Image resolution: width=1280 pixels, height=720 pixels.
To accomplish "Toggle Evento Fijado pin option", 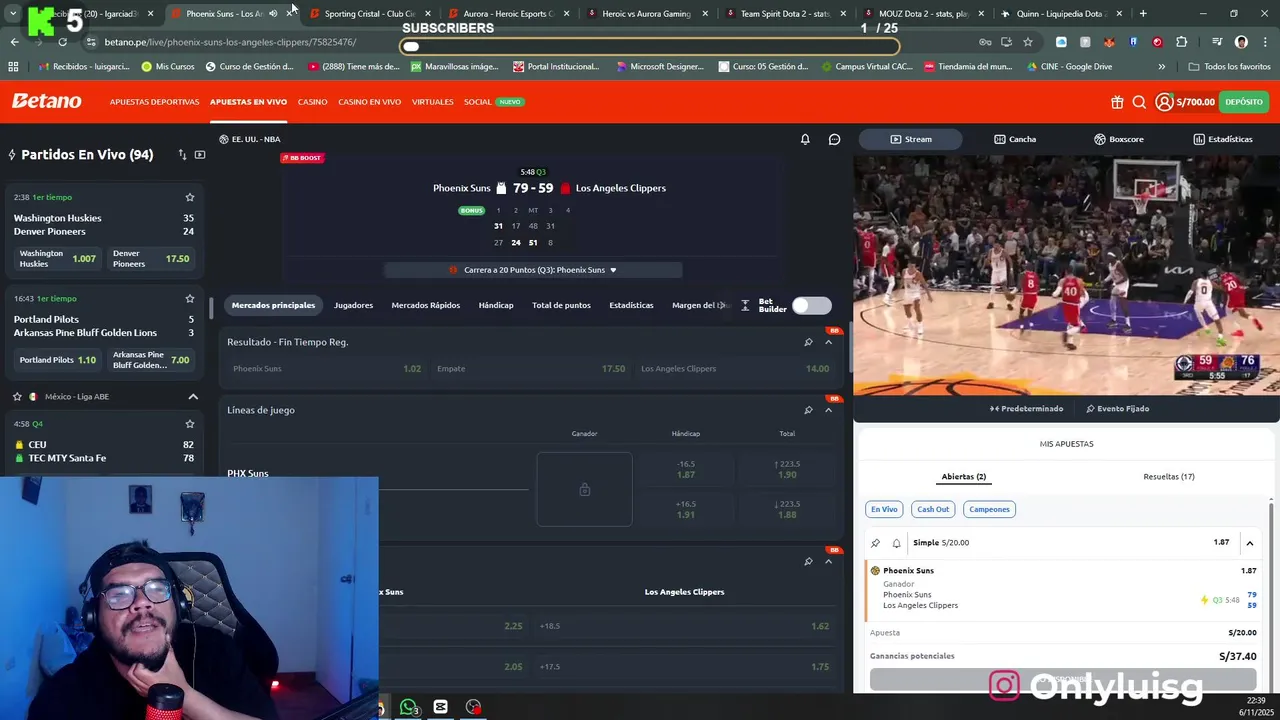I will pyautogui.click(x=1117, y=408).
